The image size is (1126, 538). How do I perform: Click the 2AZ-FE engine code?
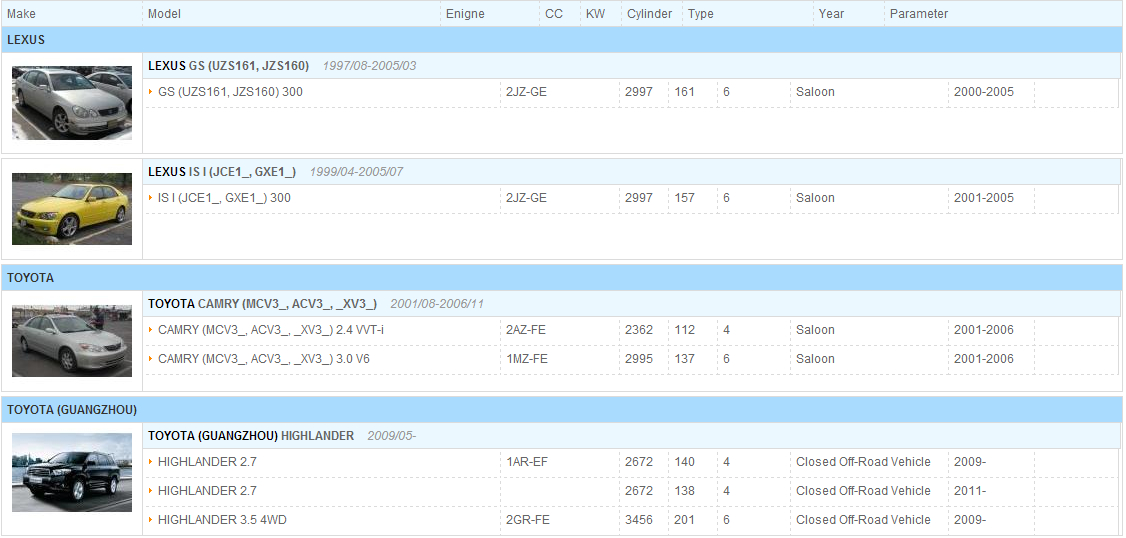pyautogui.click(x=526, y=330)
